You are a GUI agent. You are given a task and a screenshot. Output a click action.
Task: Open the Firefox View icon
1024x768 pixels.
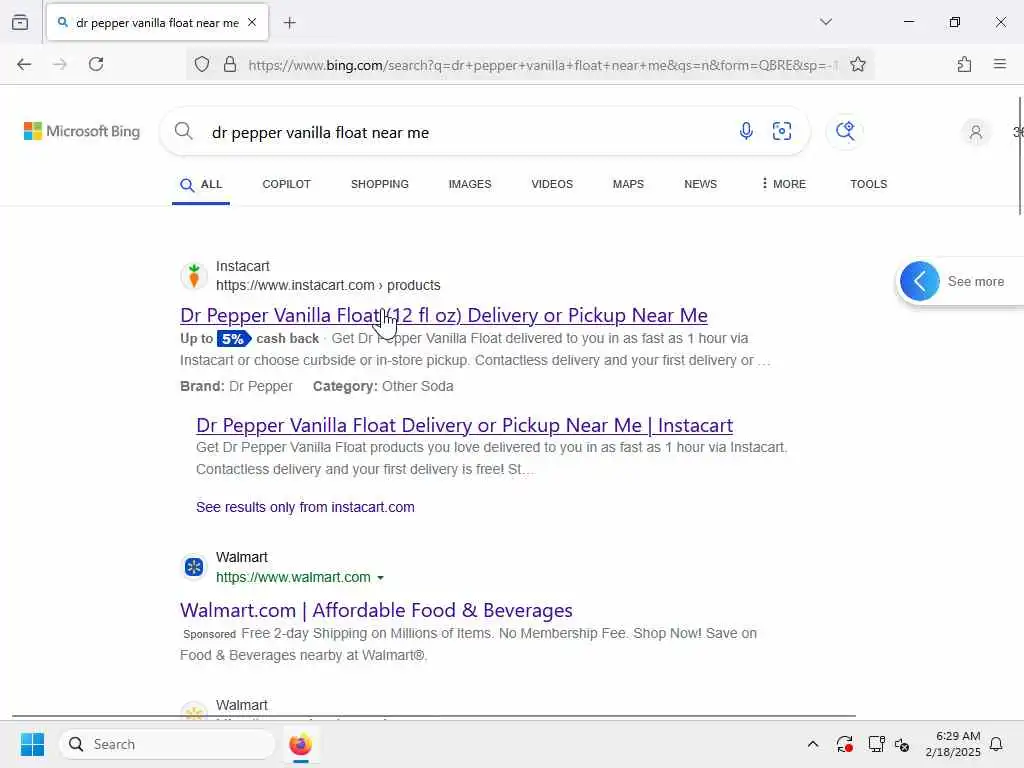pyautogui.click(x=20, y=22)
